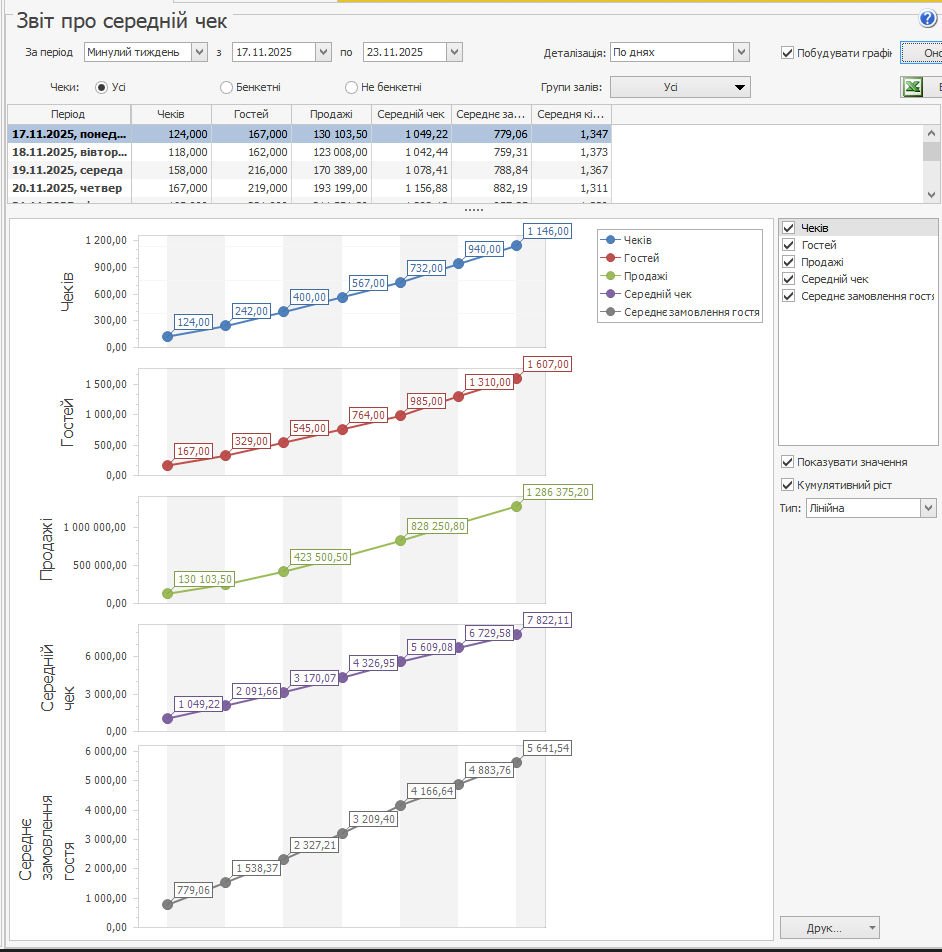Click the gray Середнє замовлення гостя legend marker
The width and height of the screenshot is (942, 952).
(x=611, y=312)
